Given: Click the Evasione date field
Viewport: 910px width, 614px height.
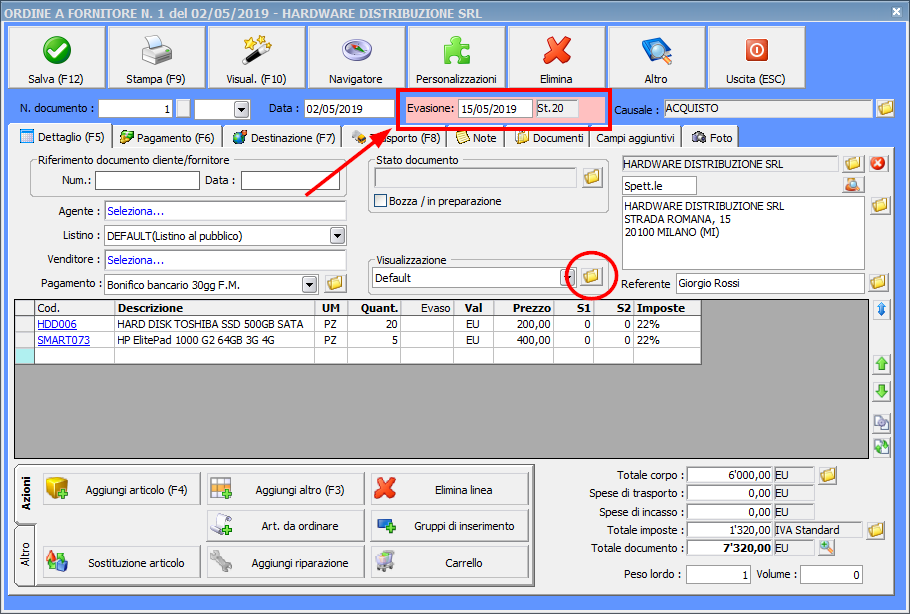Looking at the screenshot, I should (494, 108).
